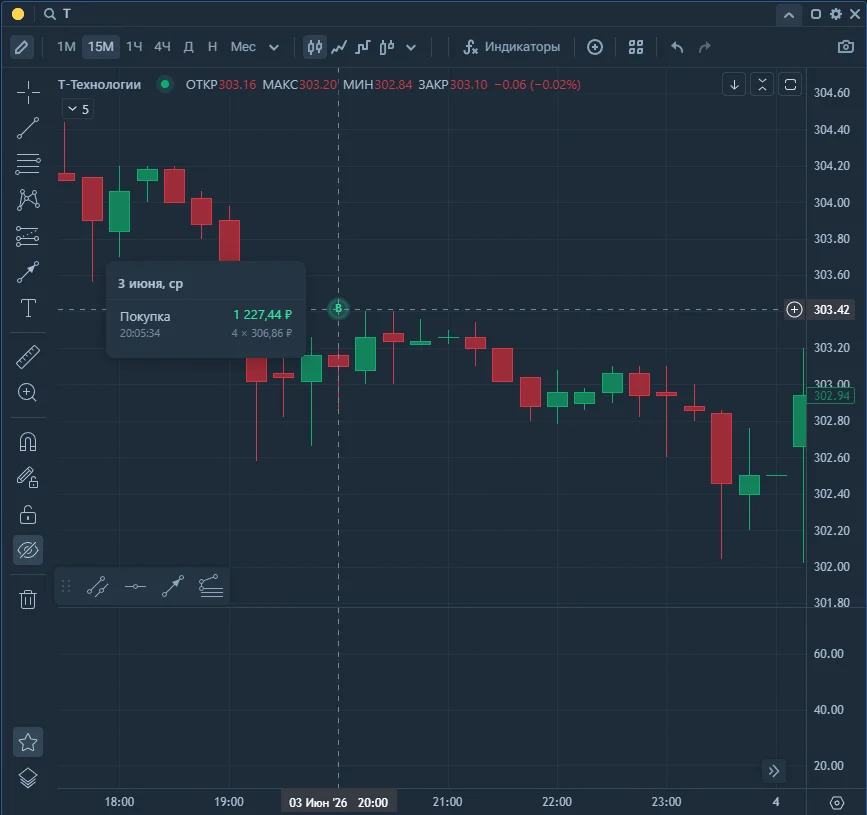Delete all drawings with trash icon

coord(28,599)
